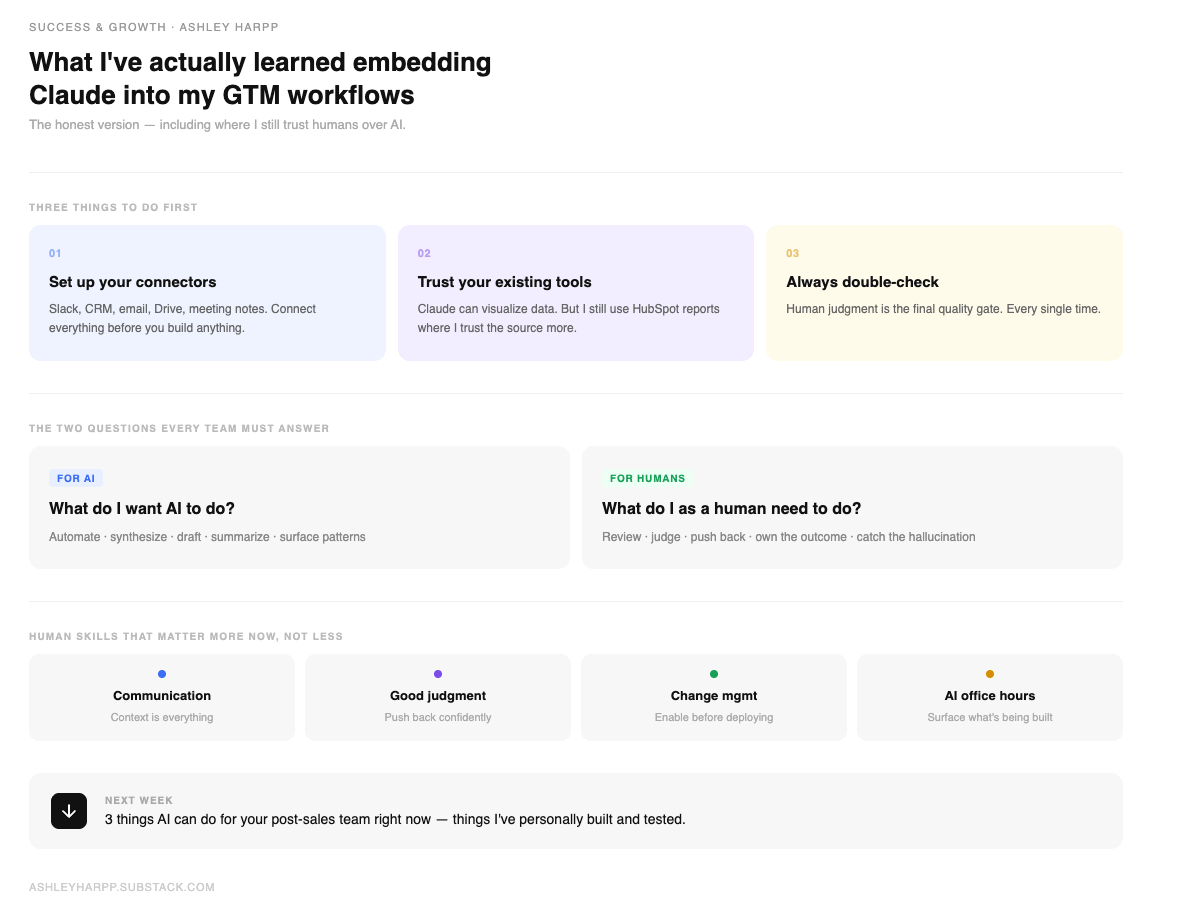The height and width of the screenshot is (918, 1185).
Task: Select the Communication skill tile
Action: coord(162,697)
